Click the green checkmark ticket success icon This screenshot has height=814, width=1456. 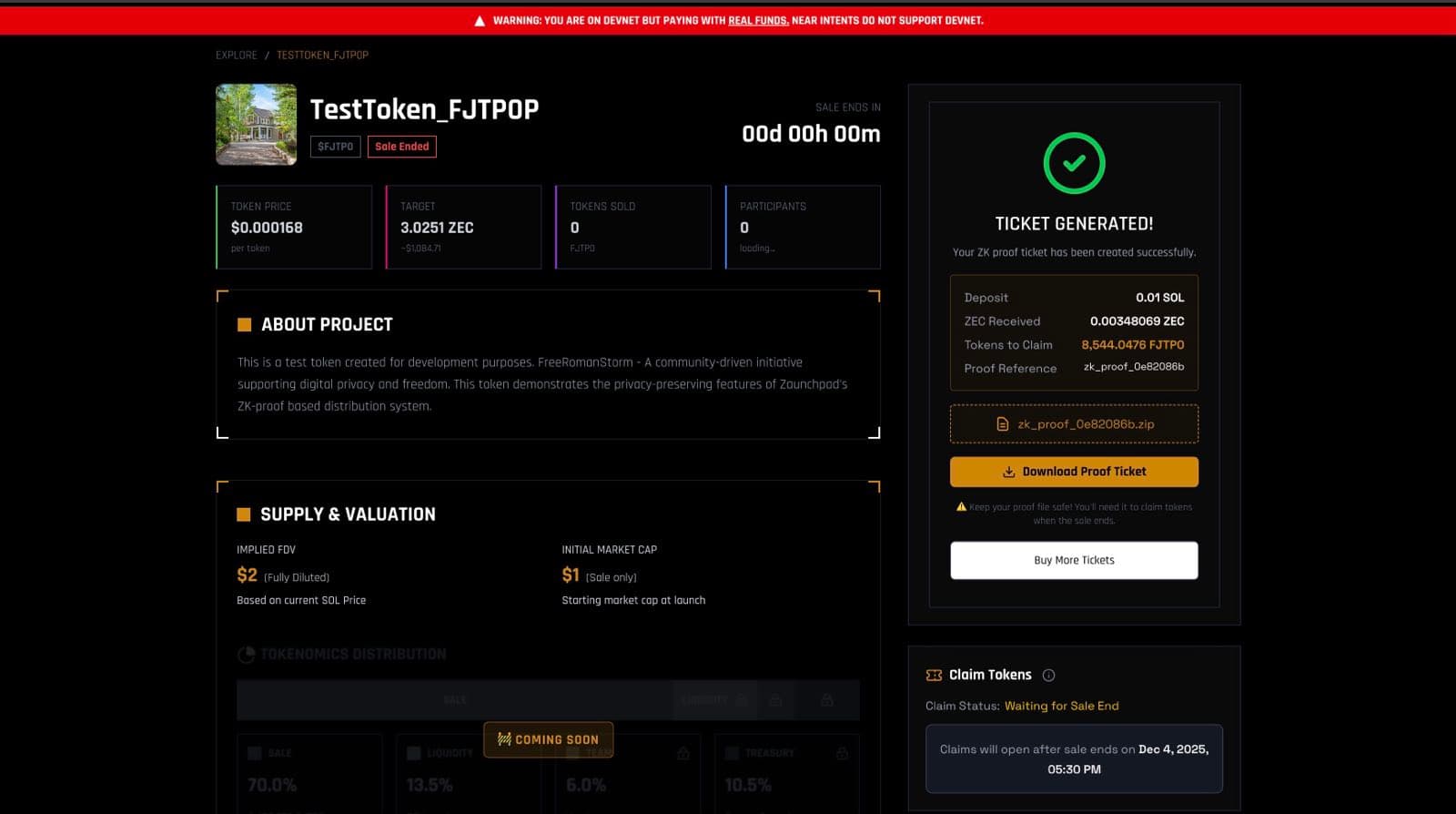[x=1074, y=164]
